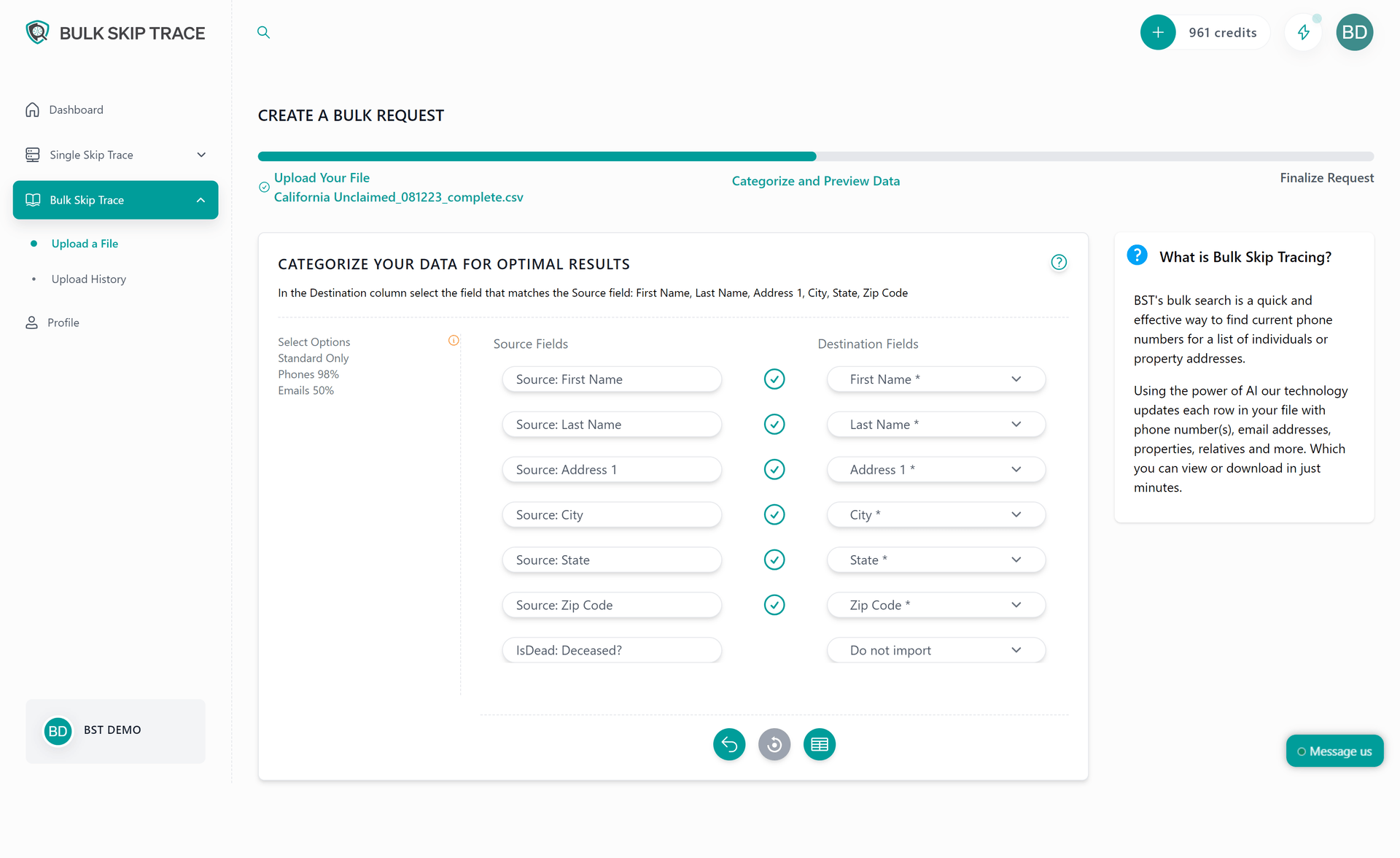Click the help question mark on categorize card
Image resolution: width=1400 pixels, height=858 pixels.
coord(1059,262)
